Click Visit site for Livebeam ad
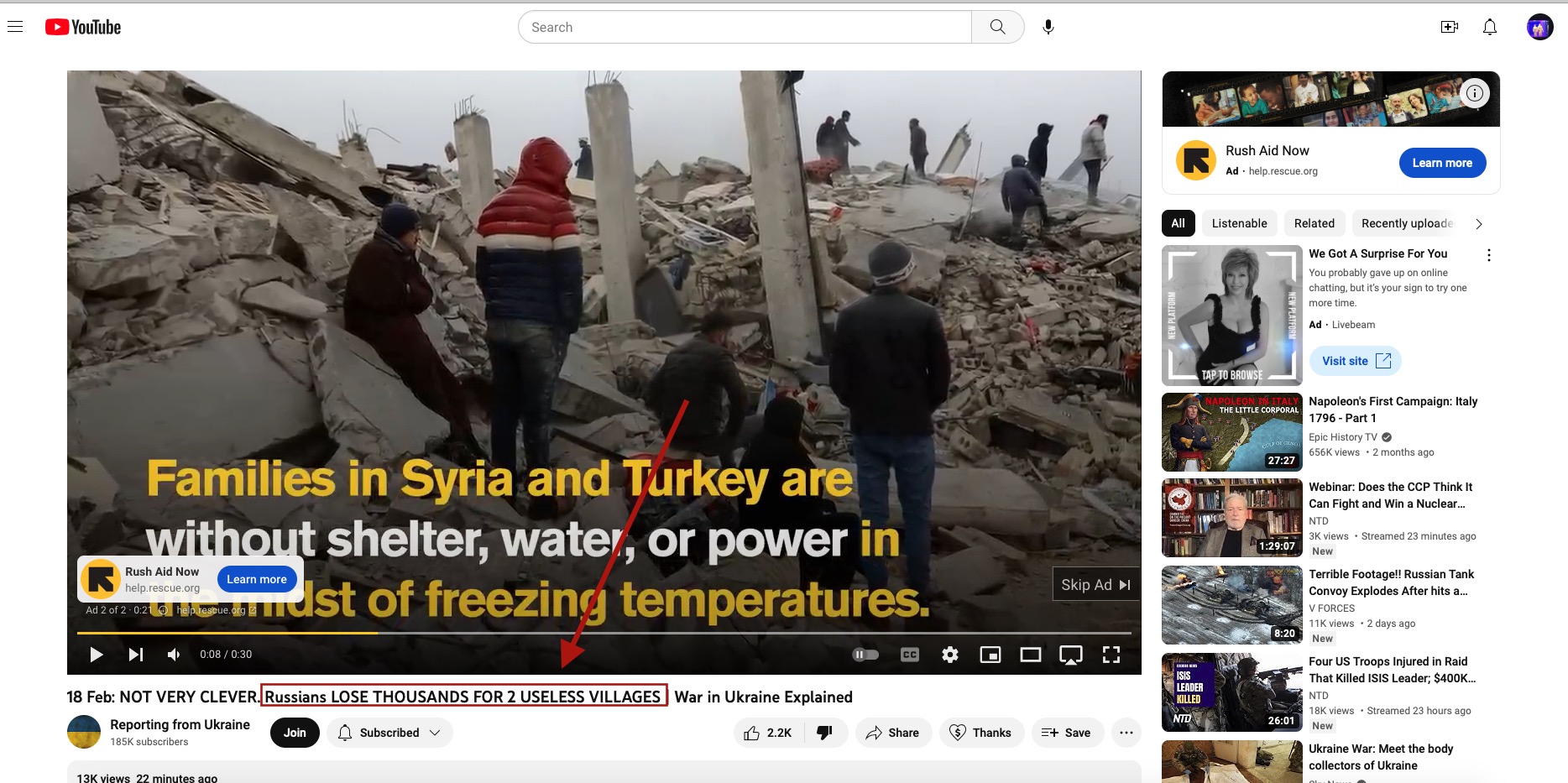The height and width of the screenshot is (783, 1568). tap(1356, 361)
